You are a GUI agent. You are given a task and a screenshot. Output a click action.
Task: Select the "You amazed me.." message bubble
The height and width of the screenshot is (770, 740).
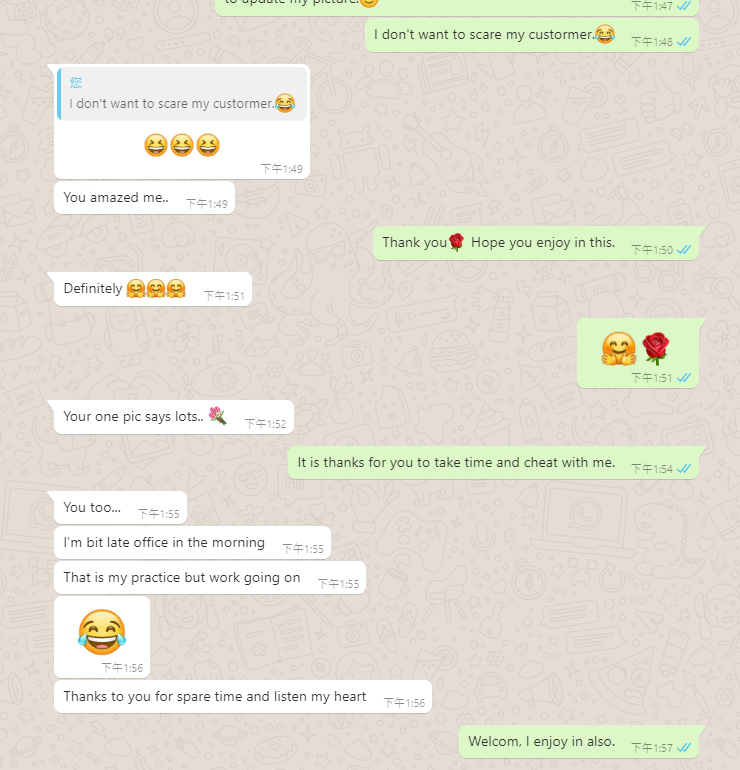[144, 197]
